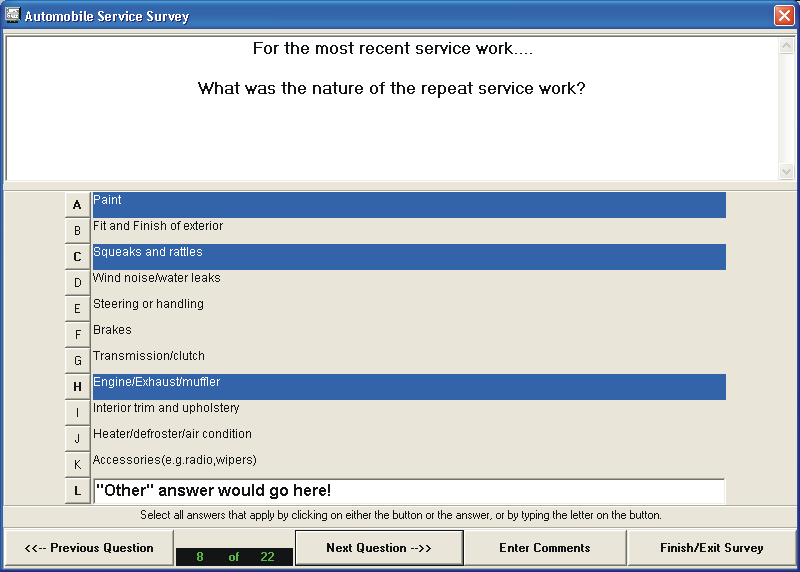The height and width of the screenshot is (572, 800).
Task: Click the question text "What was the nature of the repeat service work?"
Action: [392, 88]
